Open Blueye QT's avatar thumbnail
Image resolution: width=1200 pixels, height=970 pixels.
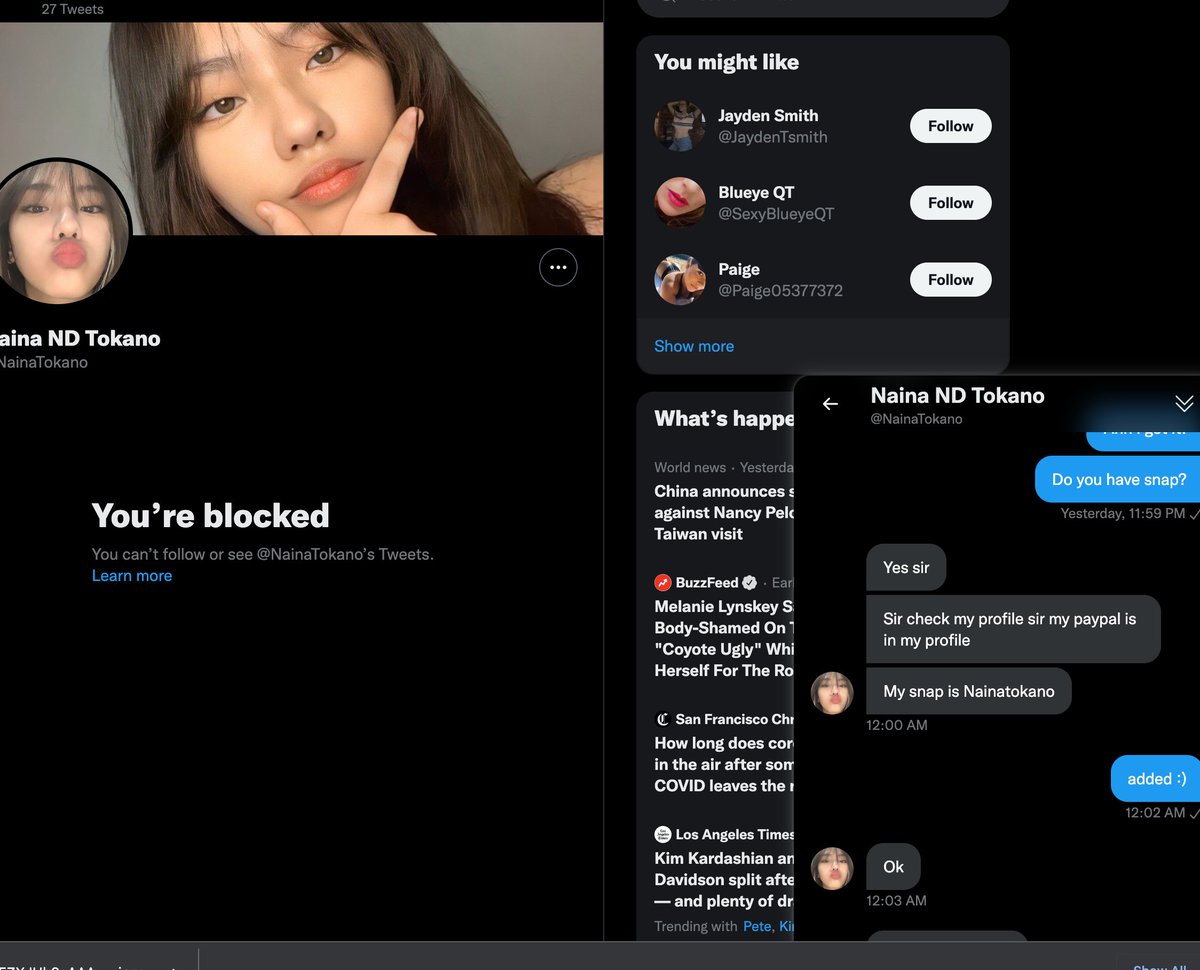[x=680, y=203]
